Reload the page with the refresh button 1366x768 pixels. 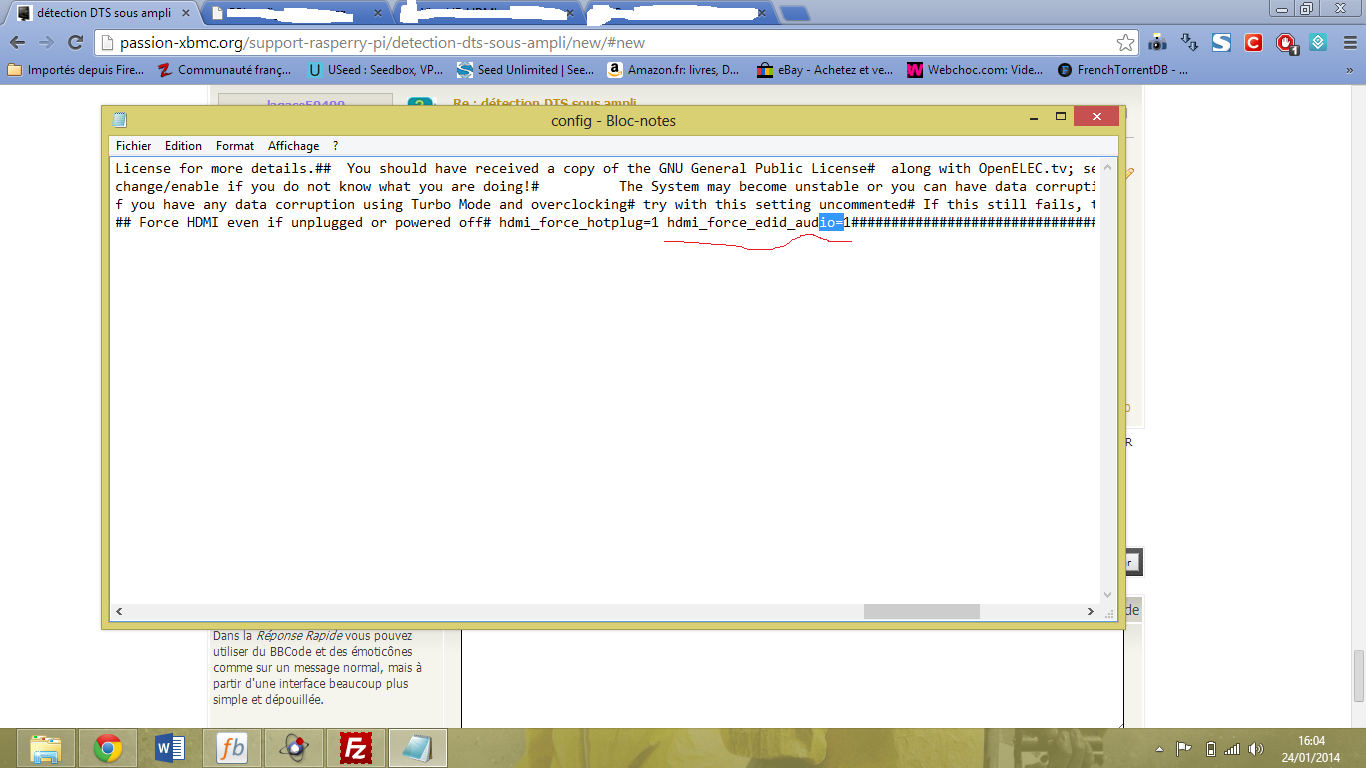[75, 43]
